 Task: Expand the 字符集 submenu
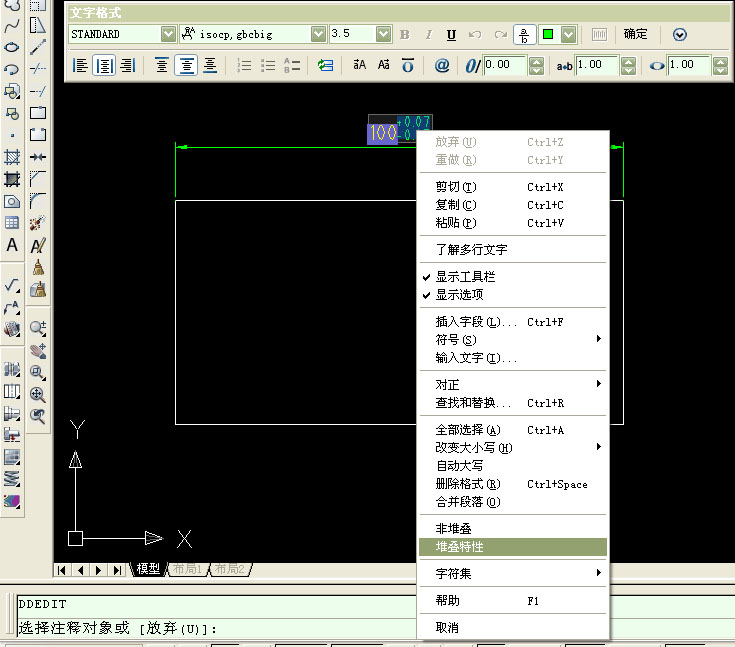pos(513,573)
